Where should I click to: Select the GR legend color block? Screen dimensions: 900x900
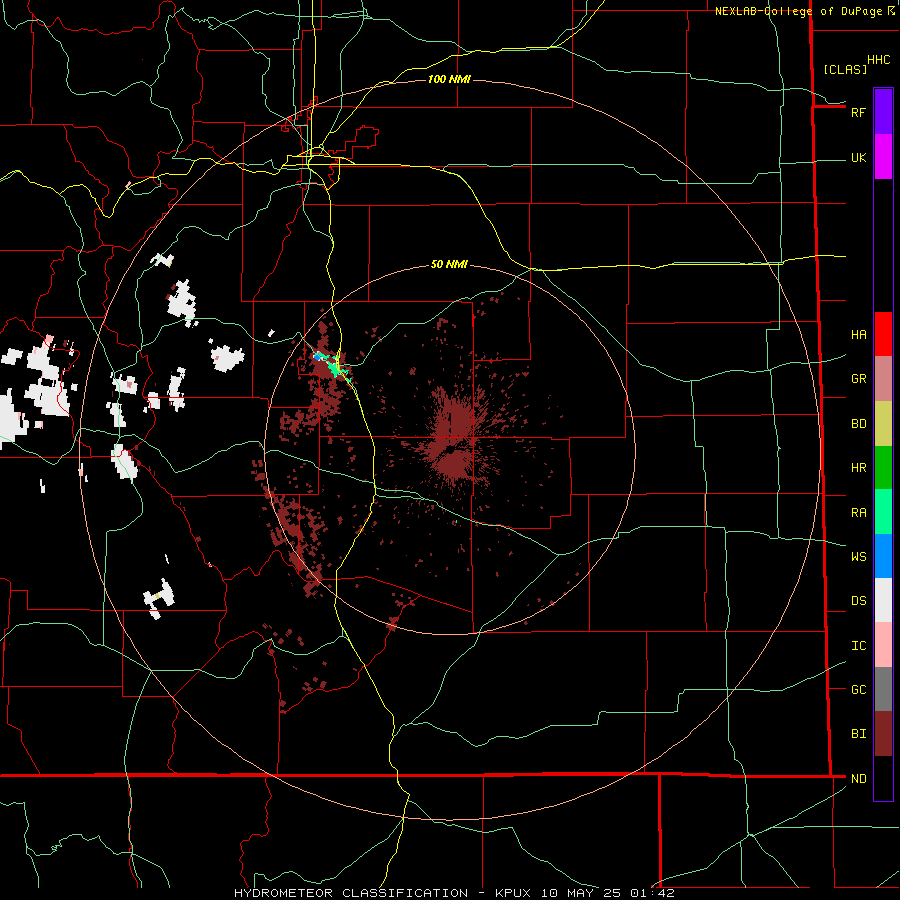883,379
